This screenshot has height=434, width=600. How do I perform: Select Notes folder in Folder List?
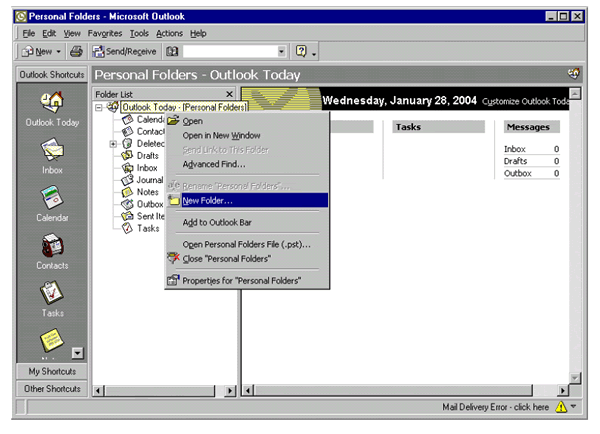140,192
